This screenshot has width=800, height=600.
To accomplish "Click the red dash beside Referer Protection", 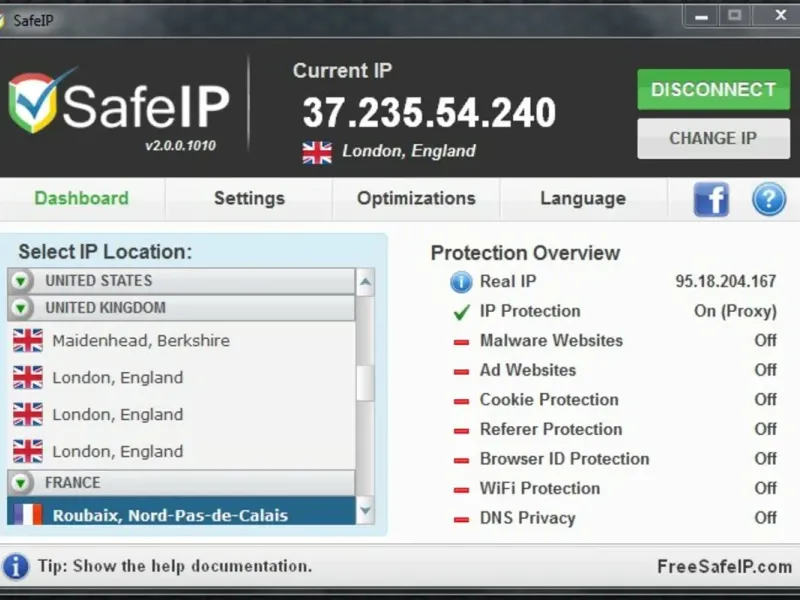I will tap(461, 431).
